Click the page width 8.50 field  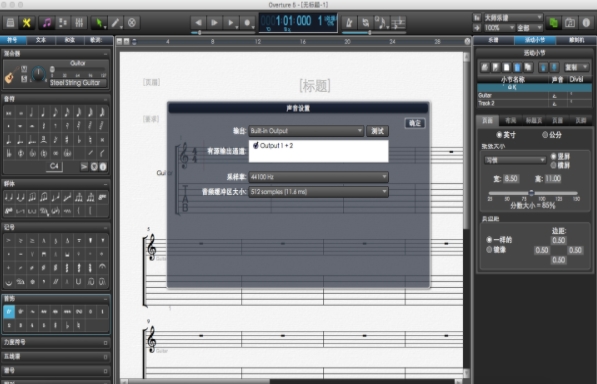coord(511,179)
